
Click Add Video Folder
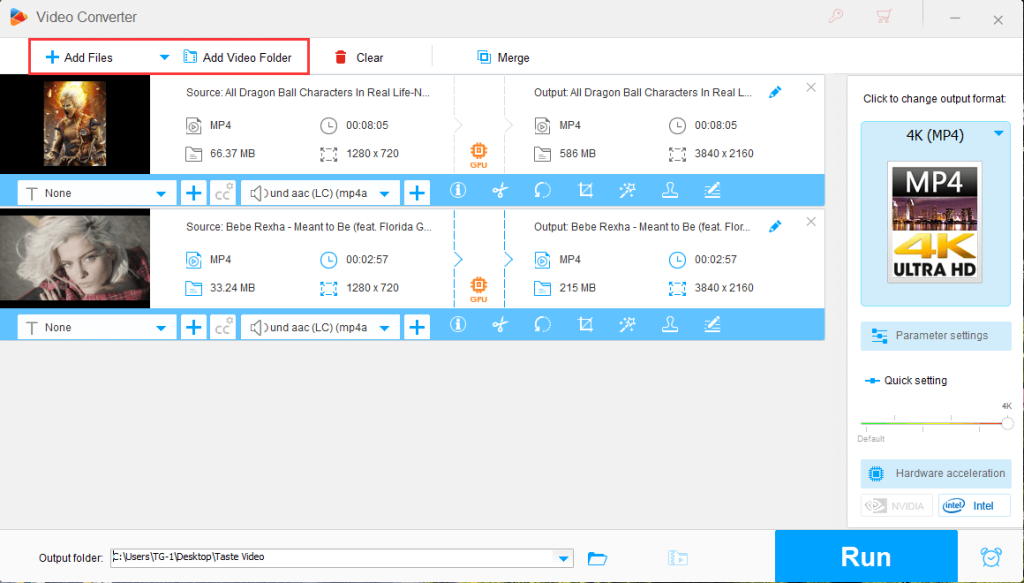pos(238,57)
